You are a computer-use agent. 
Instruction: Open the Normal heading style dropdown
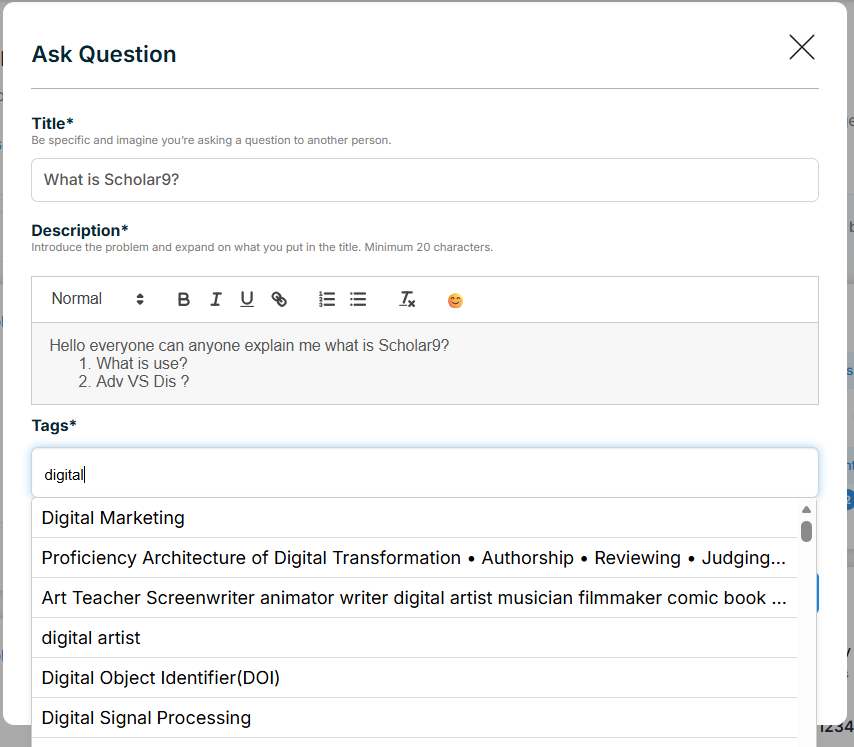(97, 299)
